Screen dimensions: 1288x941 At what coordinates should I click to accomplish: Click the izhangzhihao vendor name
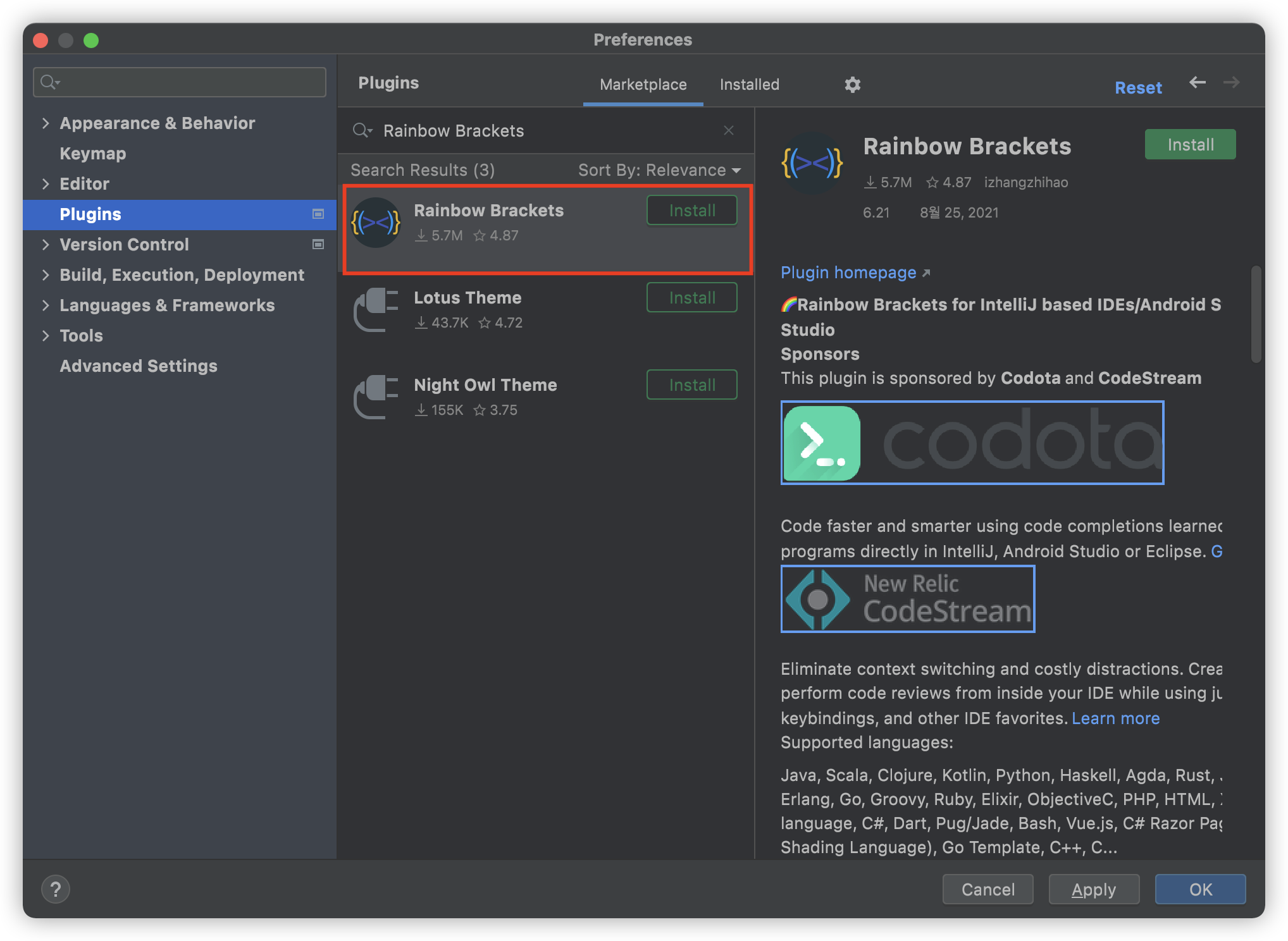pyautogui.click(x=1025, y=182)
